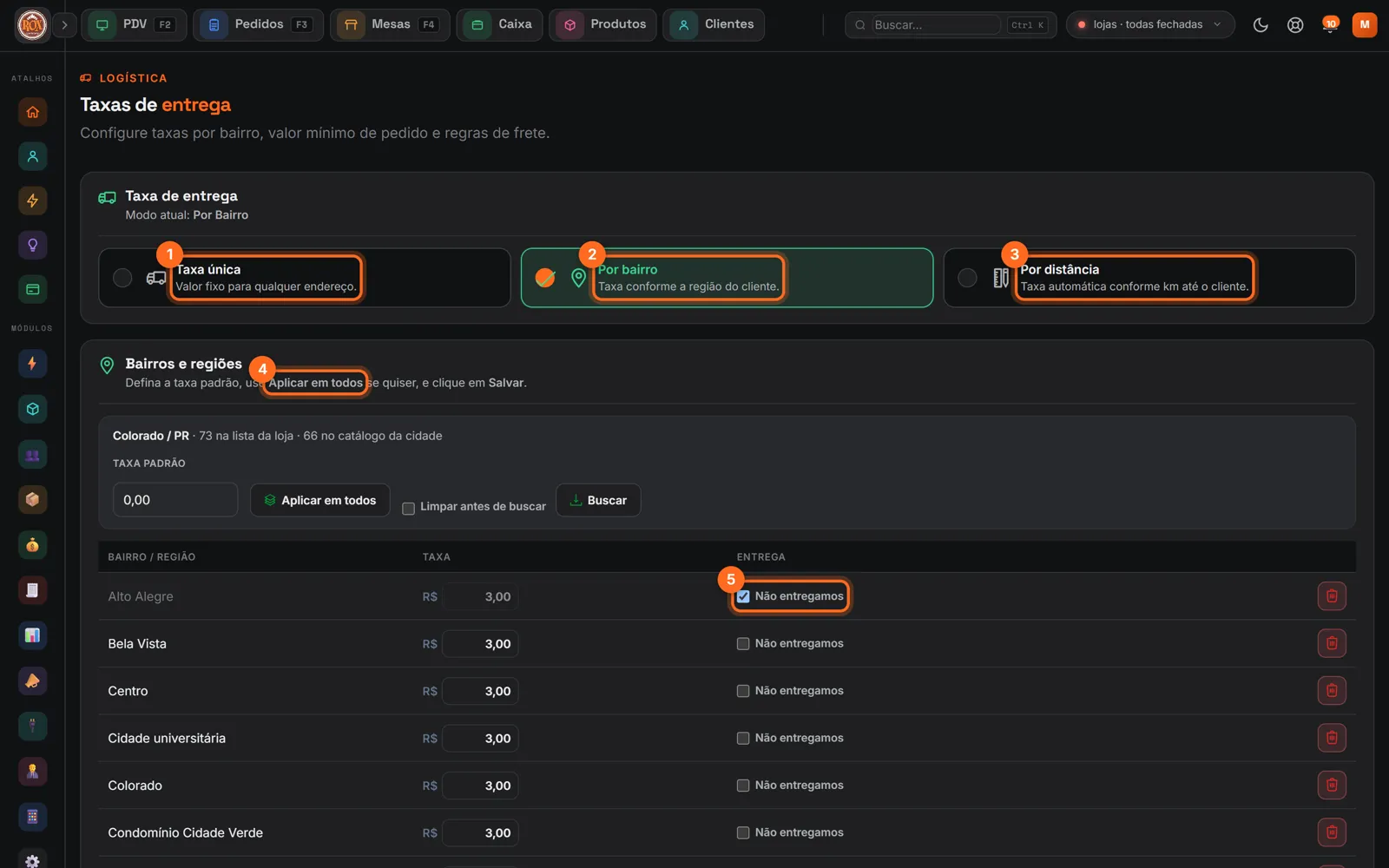The height and width of the screenshot is (868, 1389).
Task: Click the Colorado / PR city label
Action: (x=151, y=436)
